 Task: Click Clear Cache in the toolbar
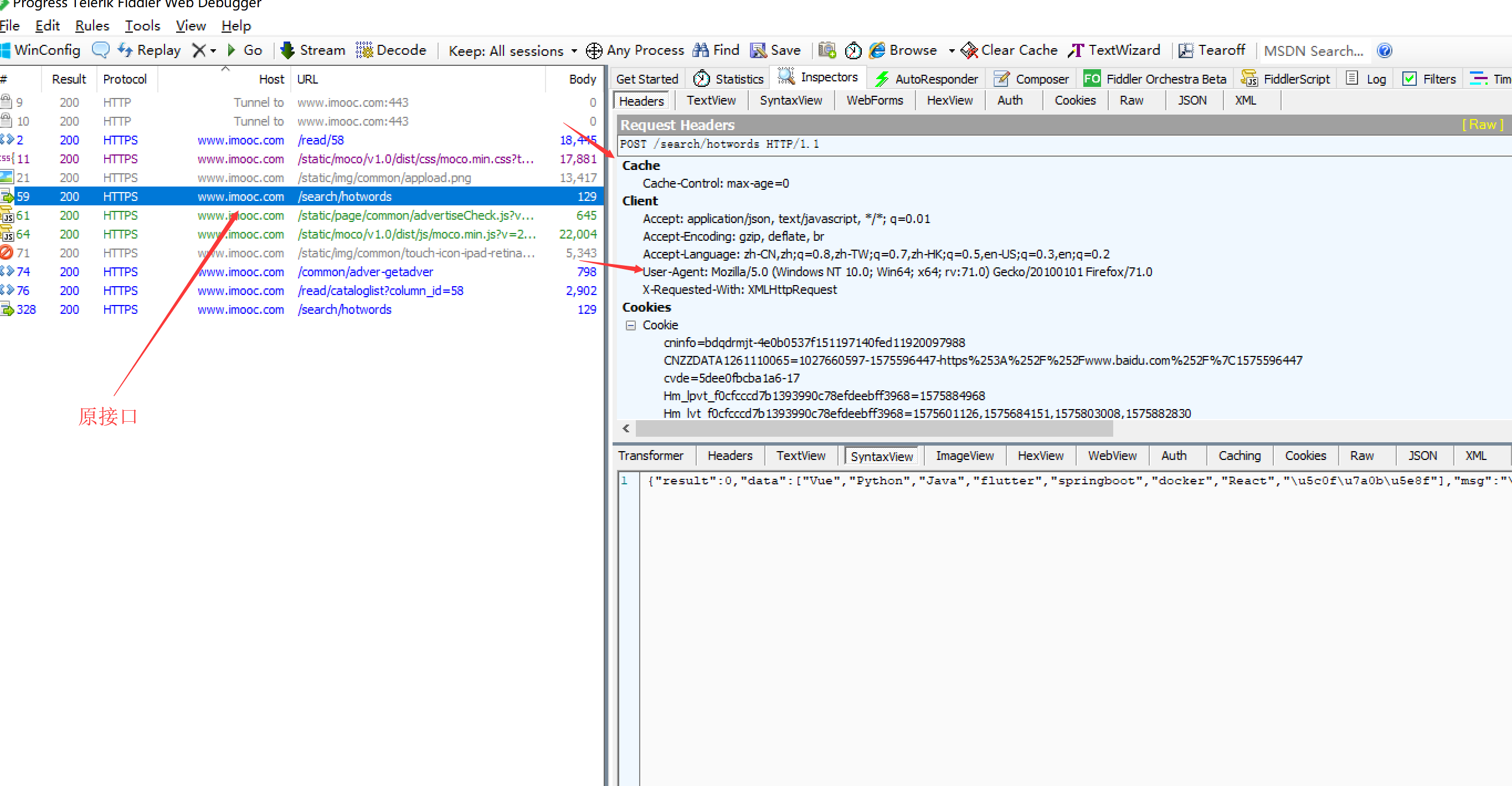(1009, 50)
